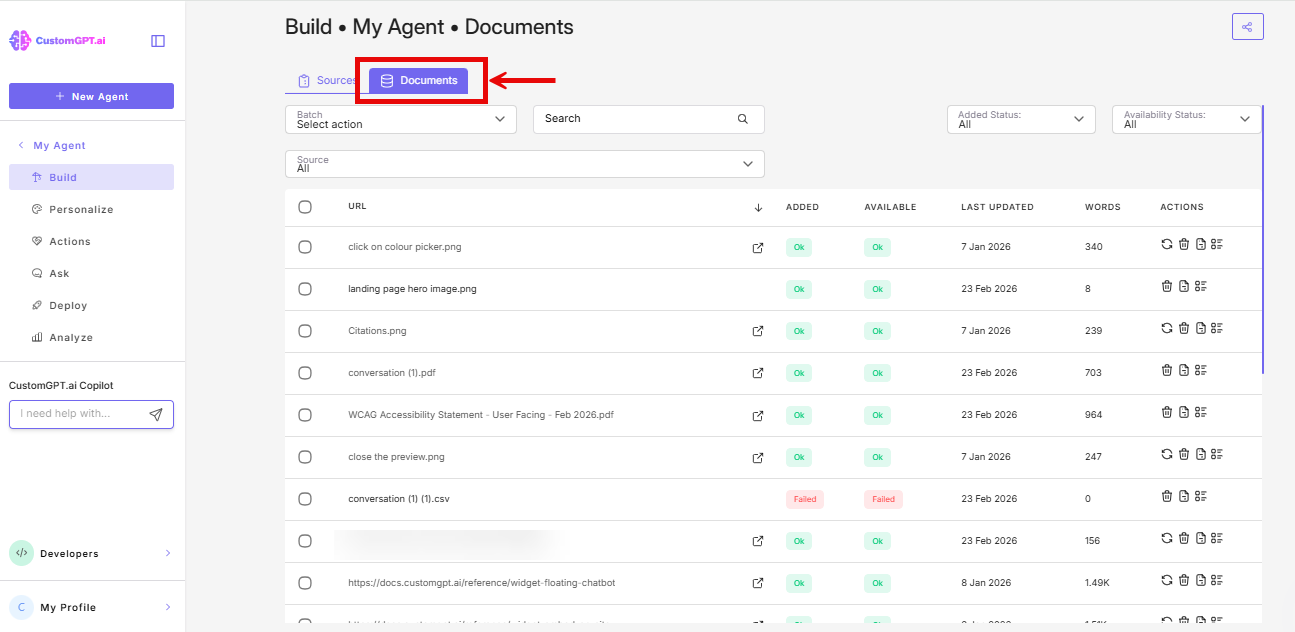This screenshot has height=632, width=1295.
Task: Tick the checkbox next to close the preview.png
Action: tap(305, 456)
